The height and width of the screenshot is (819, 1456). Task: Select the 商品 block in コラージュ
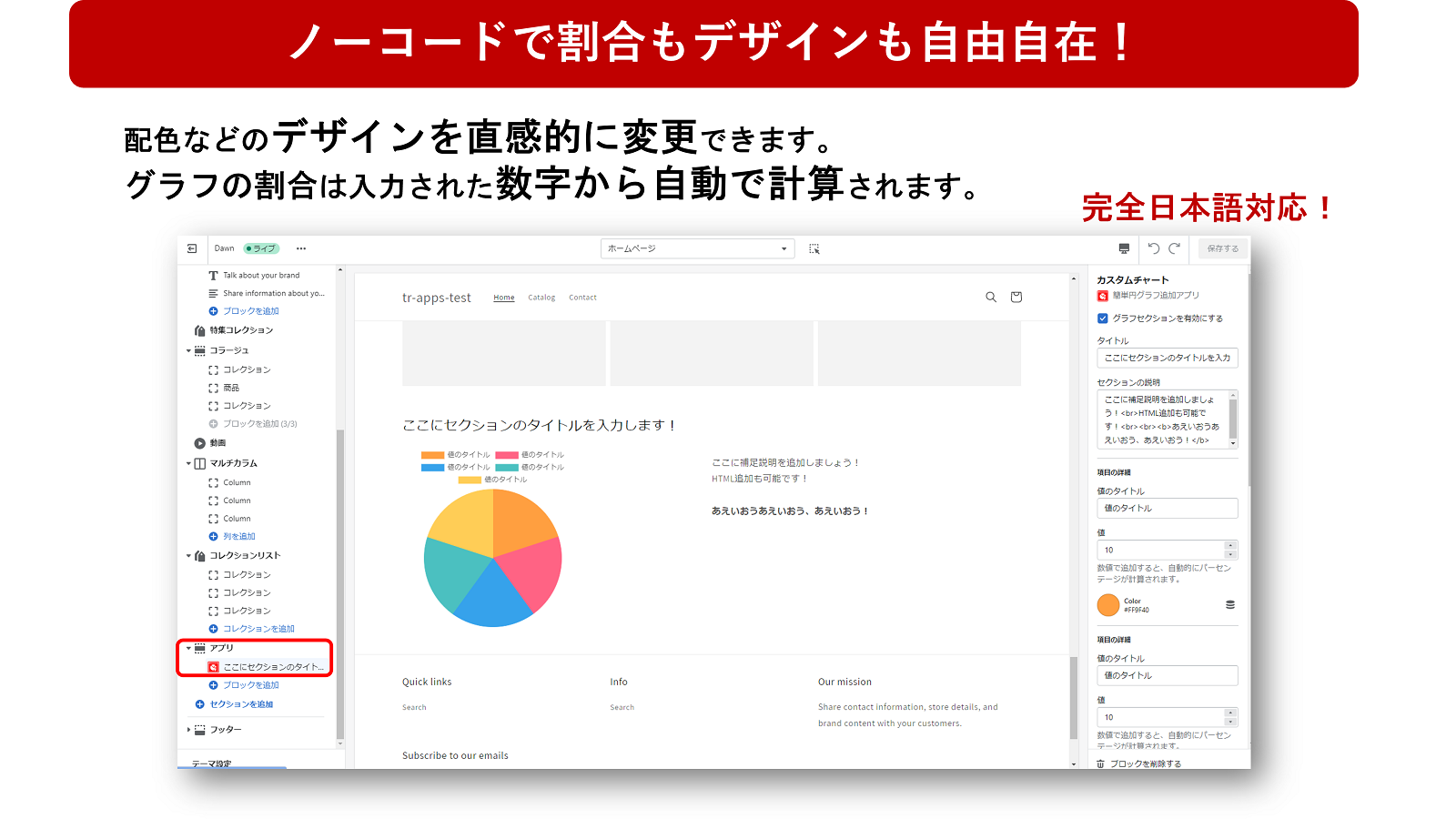tap(231, 388)
